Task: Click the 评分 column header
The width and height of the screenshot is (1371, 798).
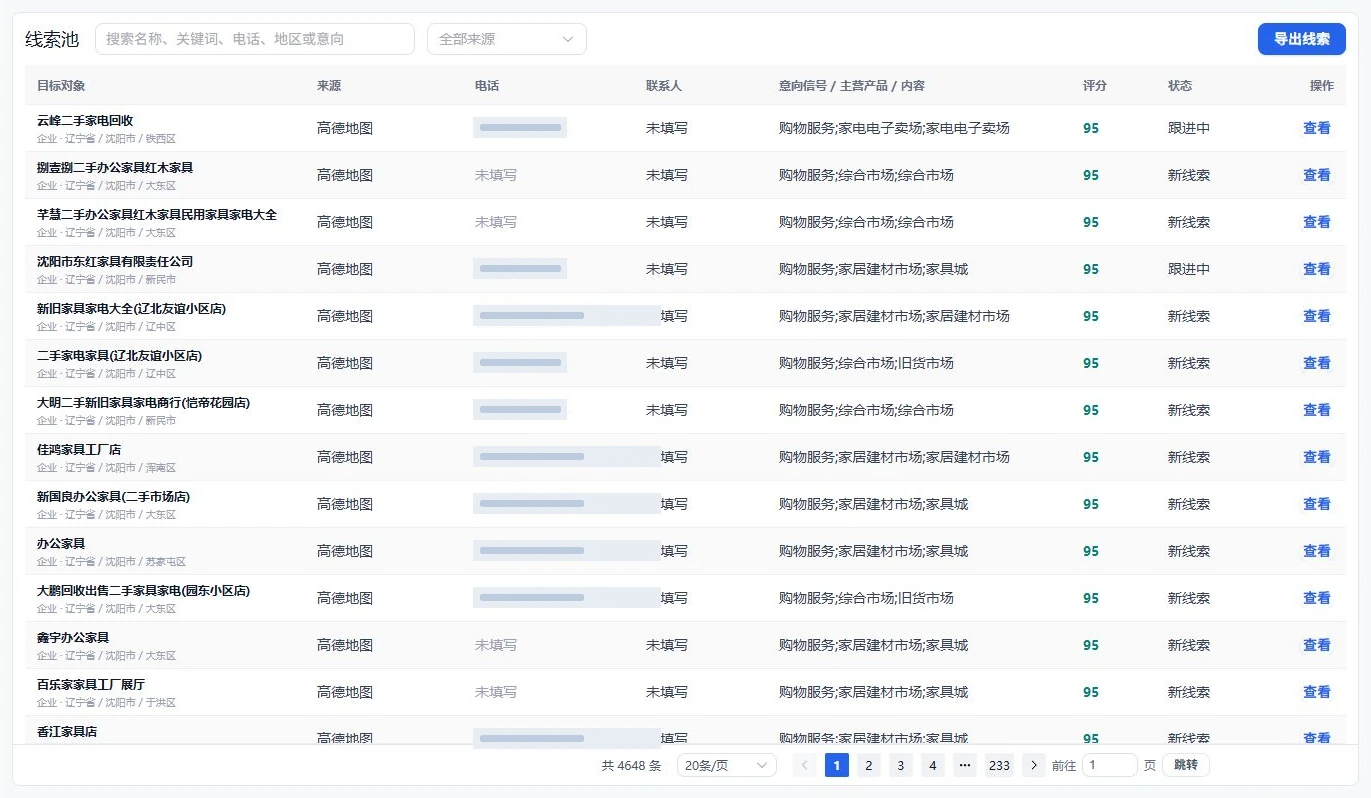Action: pyautogui.click(x=1095, y=86)
